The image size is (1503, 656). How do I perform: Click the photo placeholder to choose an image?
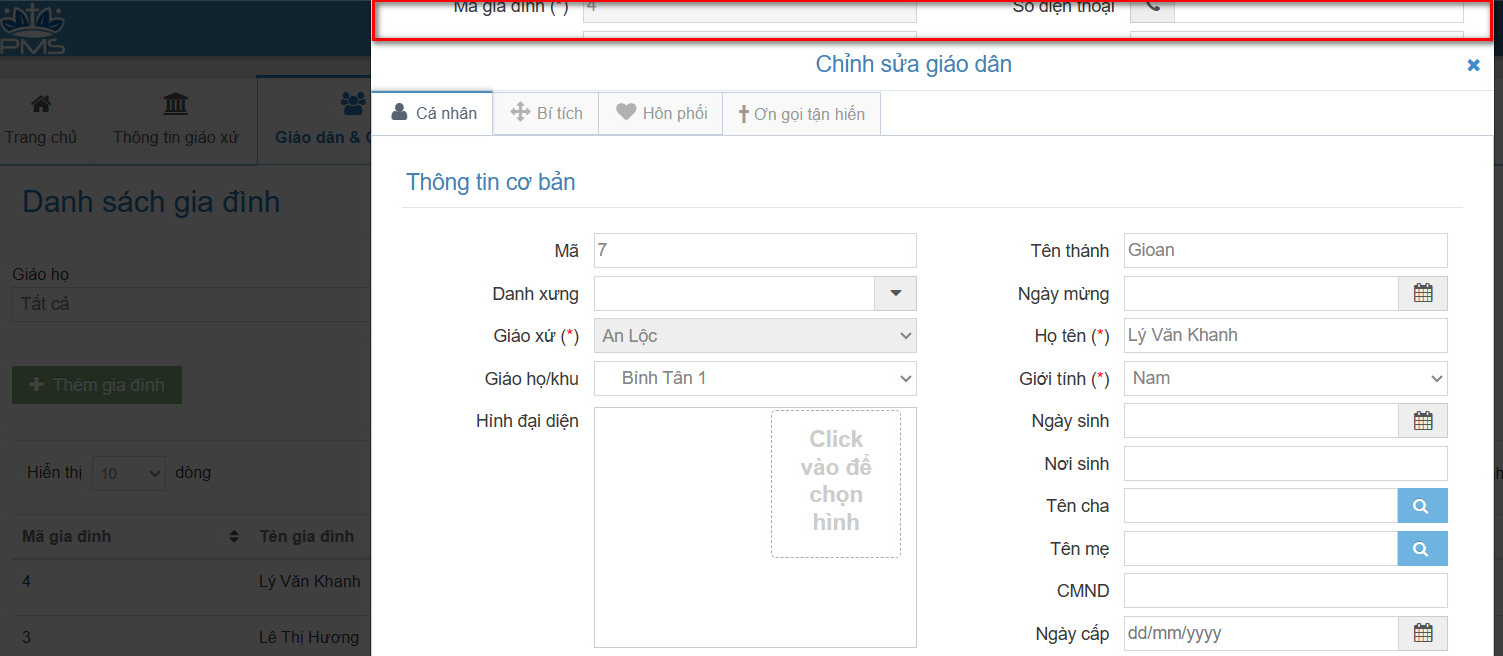[x=836, y=483]
